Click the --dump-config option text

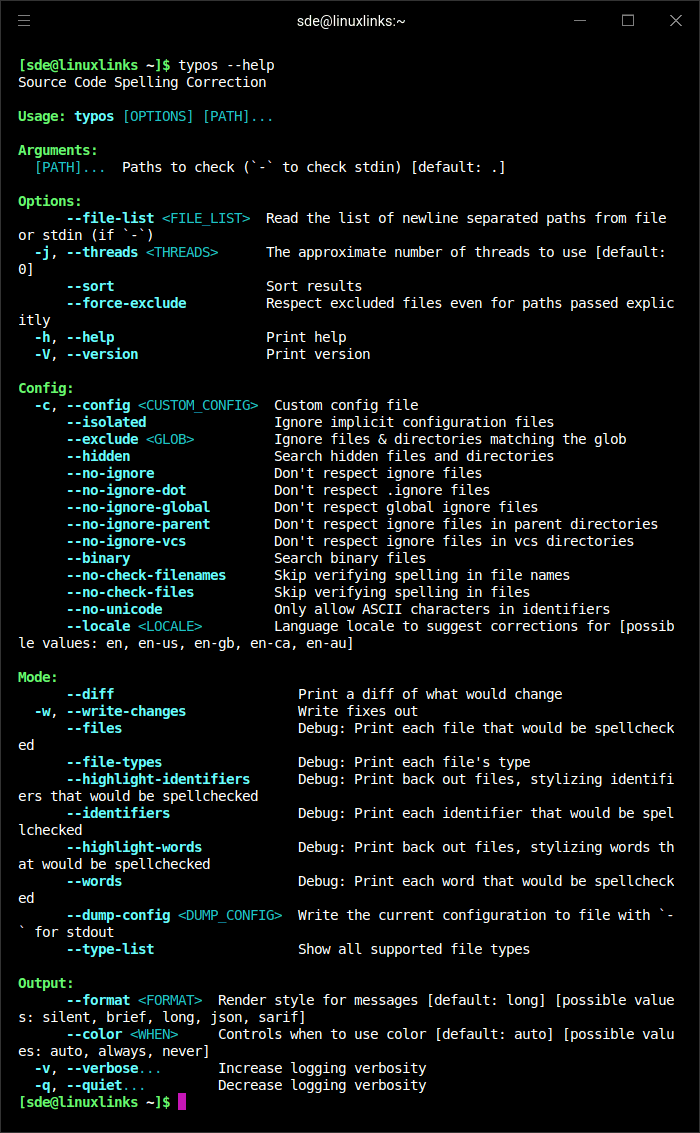[x=118, y=915]
